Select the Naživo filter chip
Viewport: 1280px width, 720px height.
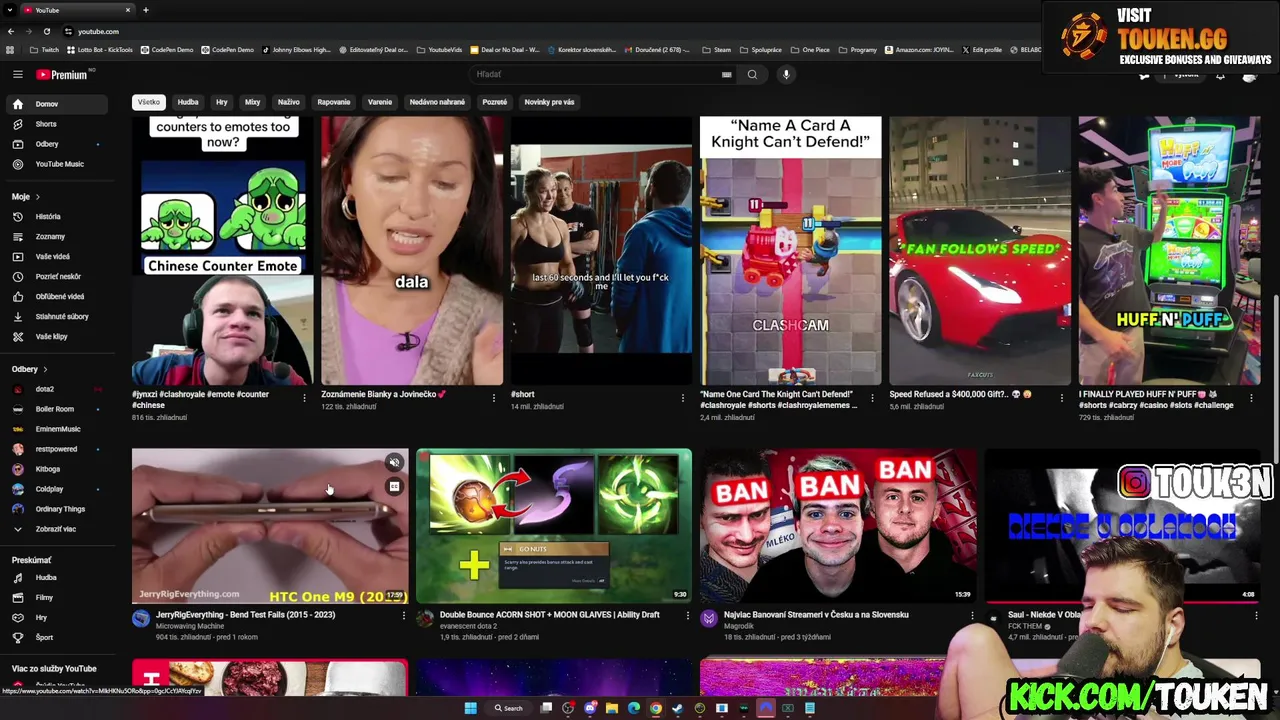pyautogui.click(x=288, y=102)
